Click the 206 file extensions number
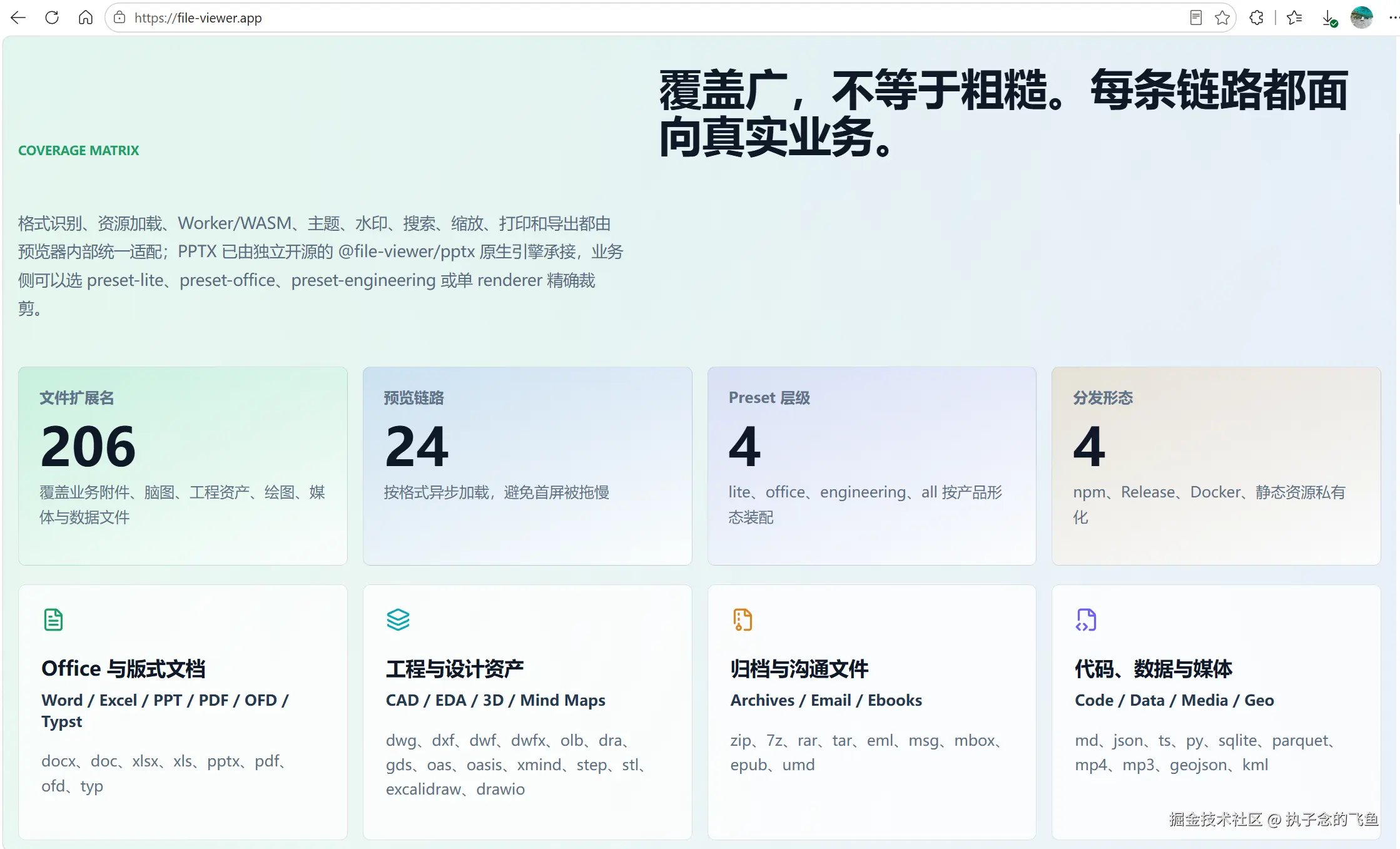Image resolution: width=1400 pixels, height=849 pixels. click(88, 446)
